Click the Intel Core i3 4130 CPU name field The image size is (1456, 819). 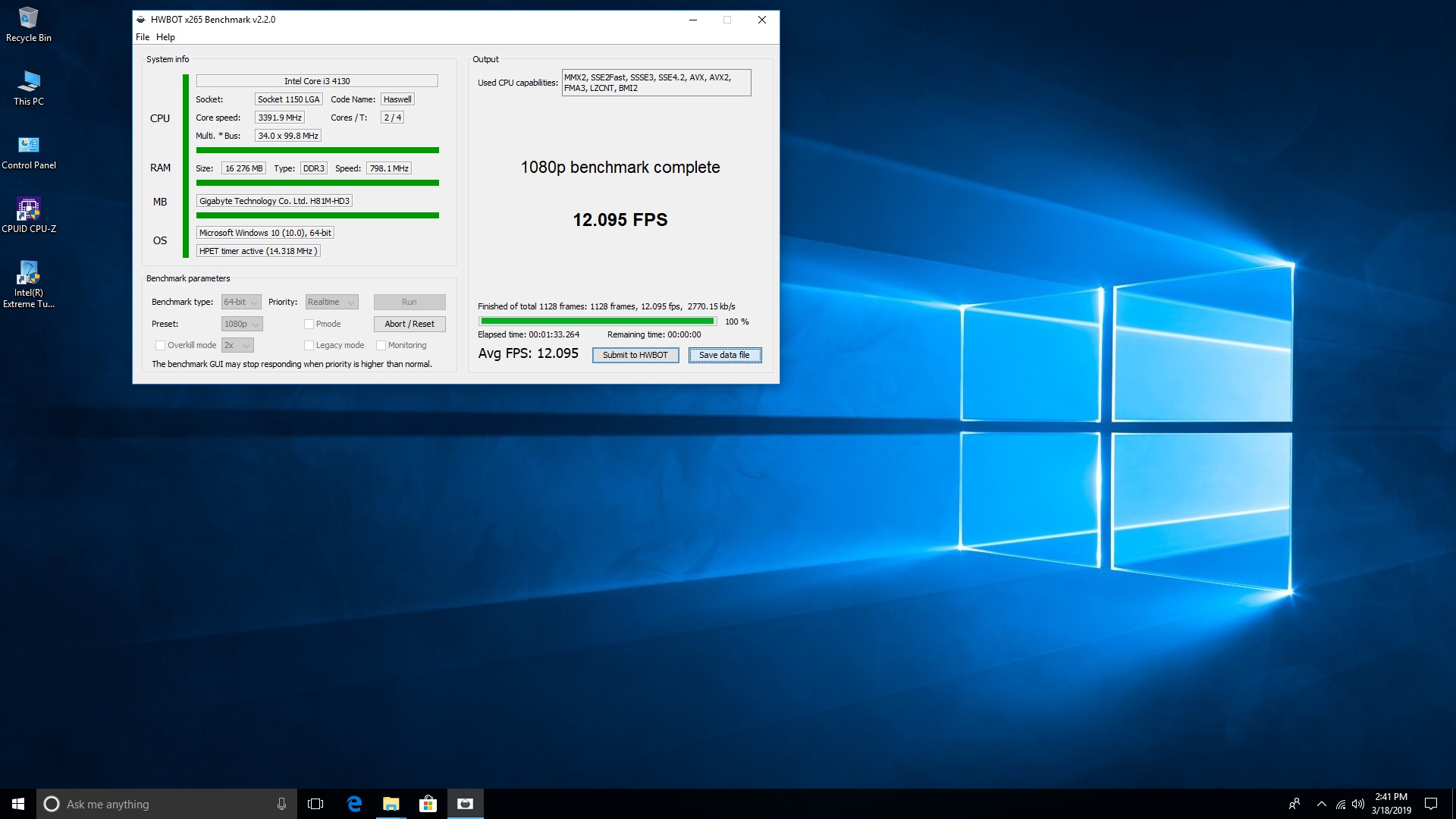317,81
